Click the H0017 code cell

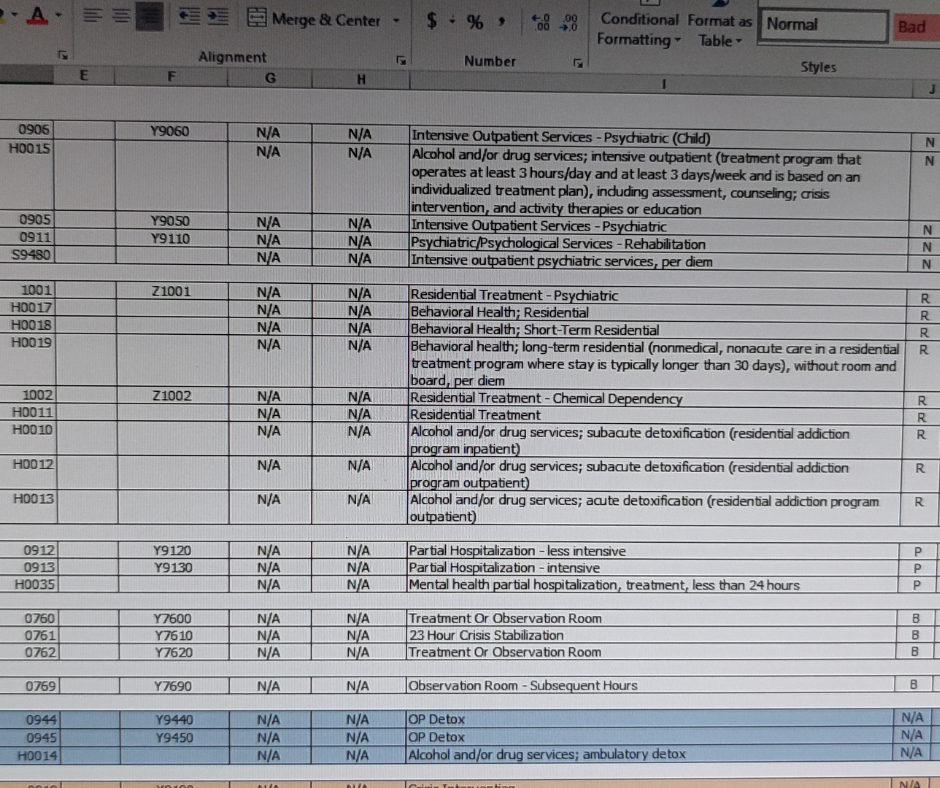28,308
